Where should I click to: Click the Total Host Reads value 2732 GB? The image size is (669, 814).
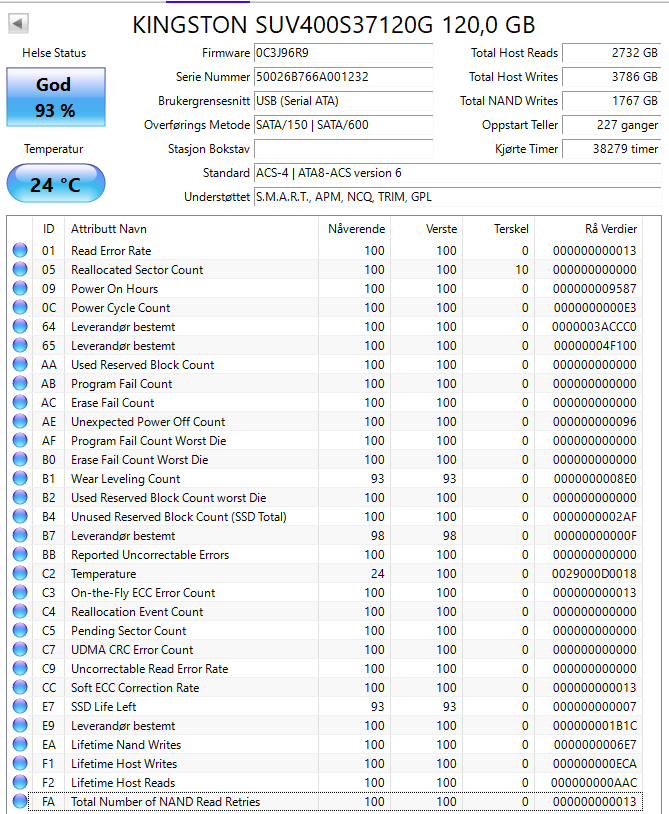coord(611,53)
